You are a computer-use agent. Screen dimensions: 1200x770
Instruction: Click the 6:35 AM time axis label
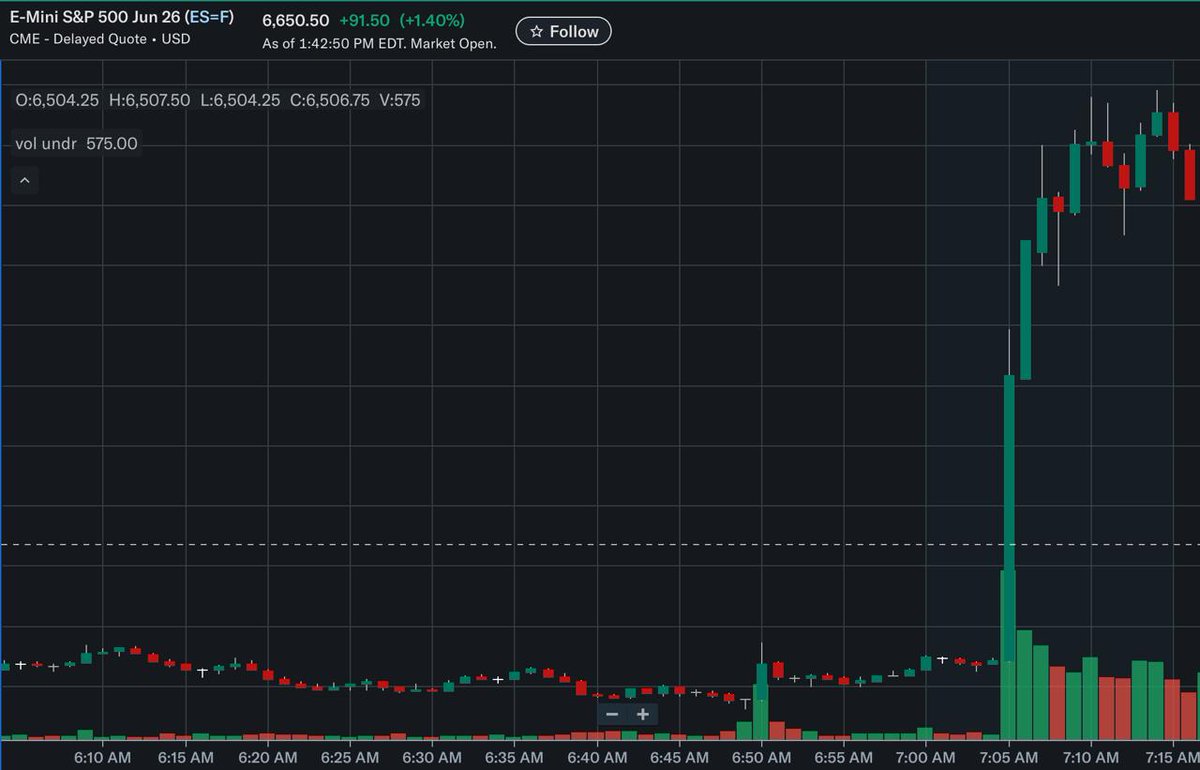pos(515,758)
